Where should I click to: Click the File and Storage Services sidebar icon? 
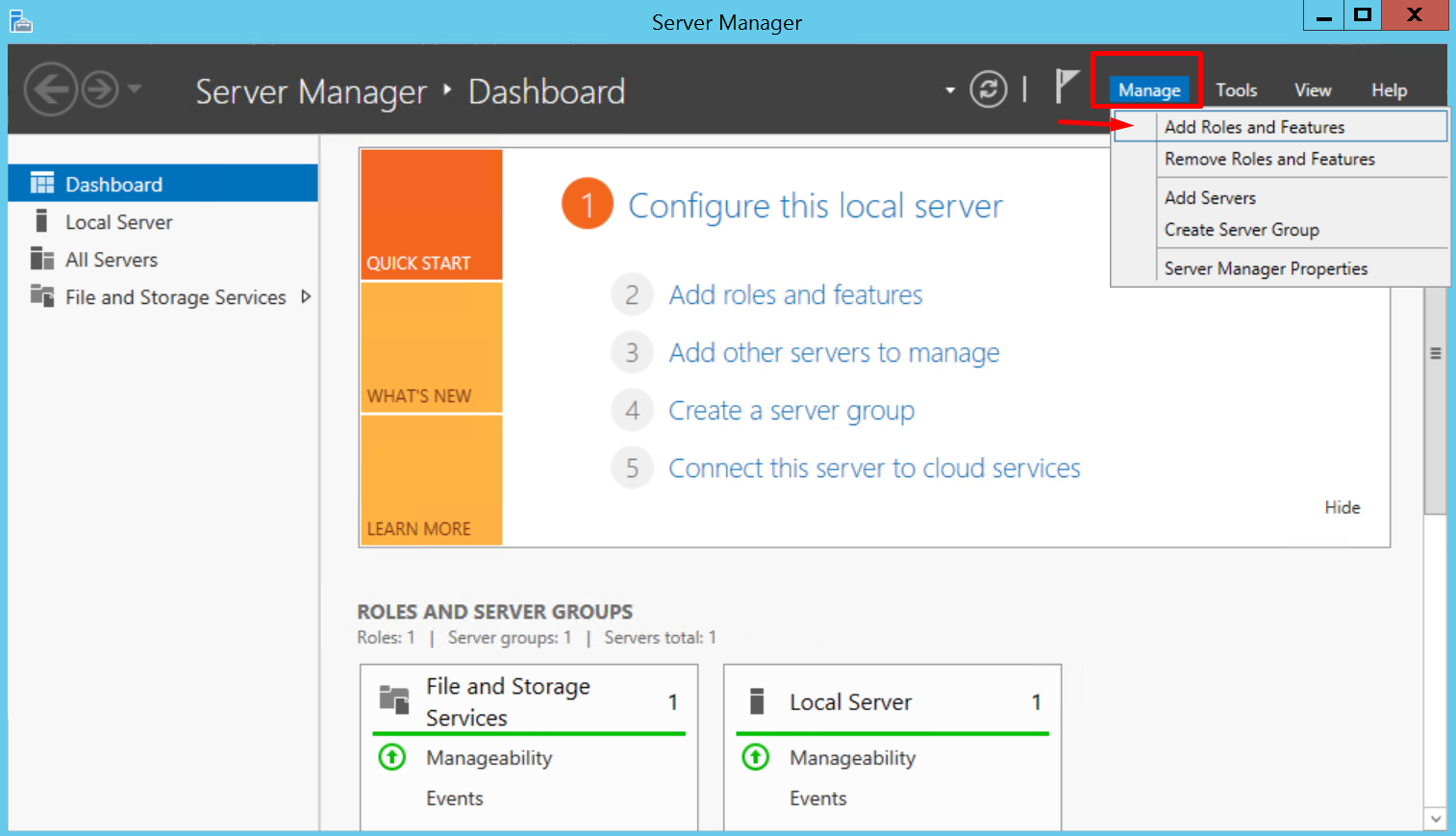coord(41,296)
